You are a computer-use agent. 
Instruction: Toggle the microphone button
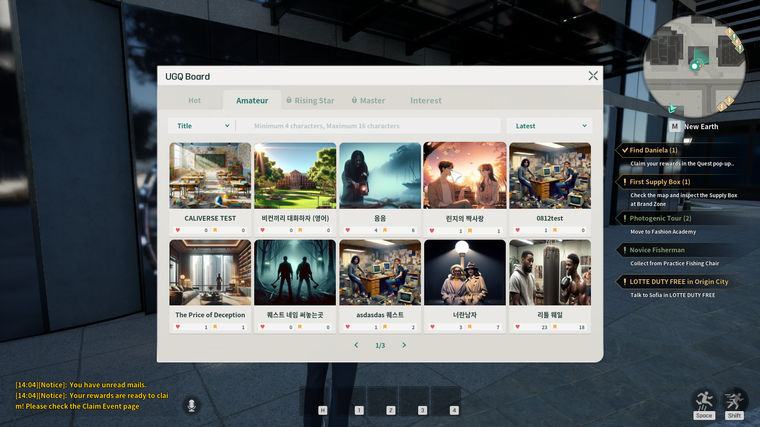(190, 405)
